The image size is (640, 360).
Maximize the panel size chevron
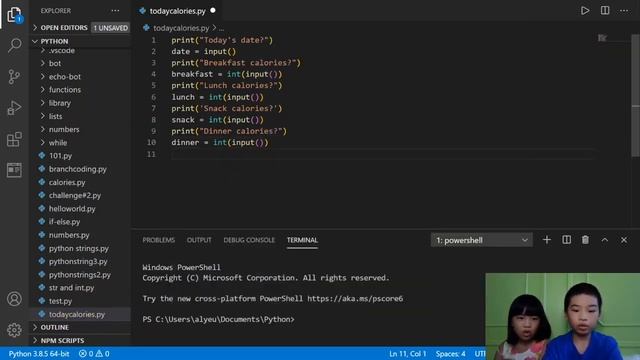605,240
